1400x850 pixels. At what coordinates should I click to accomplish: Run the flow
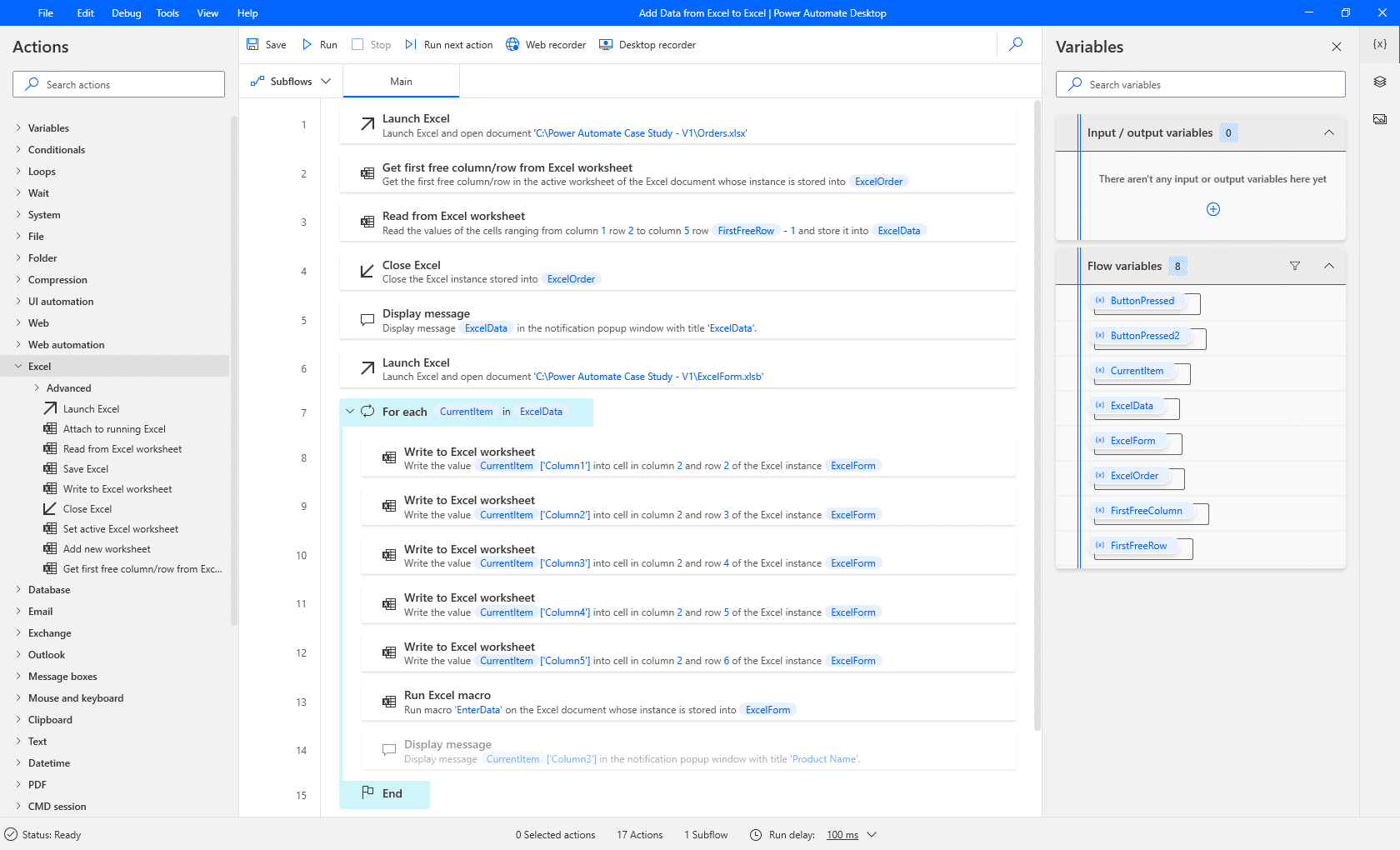[318, 44]
